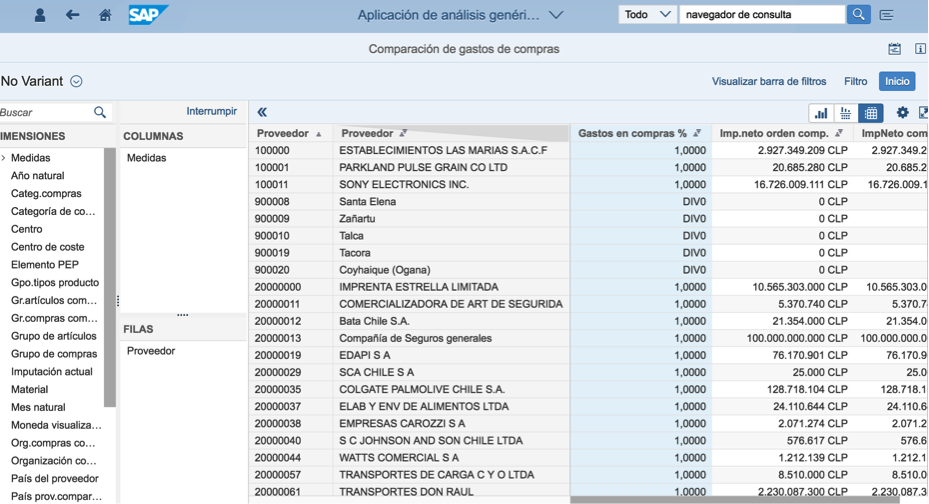The height and width of the screenshot is (504, 929).
Task: Select Material dimension
Action: point(29,389)
